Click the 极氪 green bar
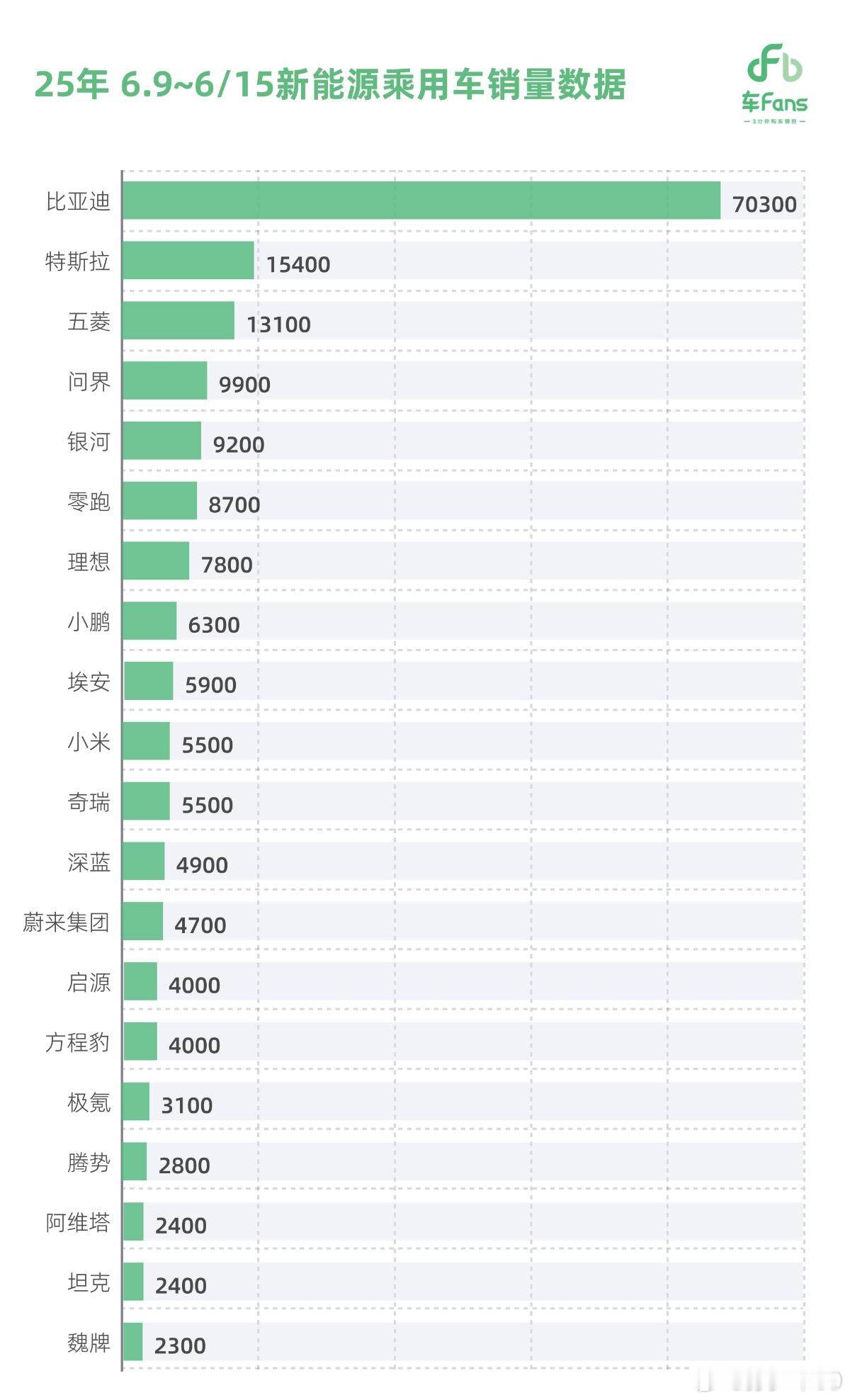This screenshot has height=1400, width=850. pos(136,1102)
